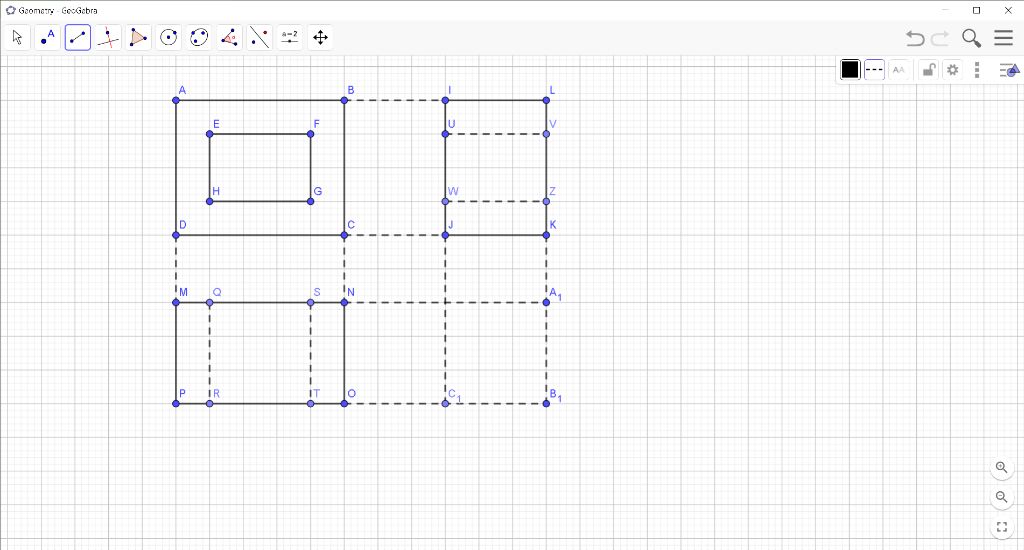The height and width of the screenshot is (550, 1024).
Task: Select the Angle measurement tool
Action: [229, 37]
